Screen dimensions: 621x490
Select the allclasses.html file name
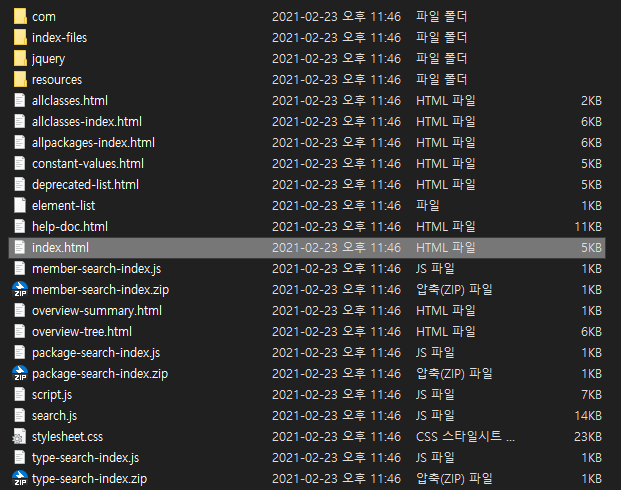point(70,101)
